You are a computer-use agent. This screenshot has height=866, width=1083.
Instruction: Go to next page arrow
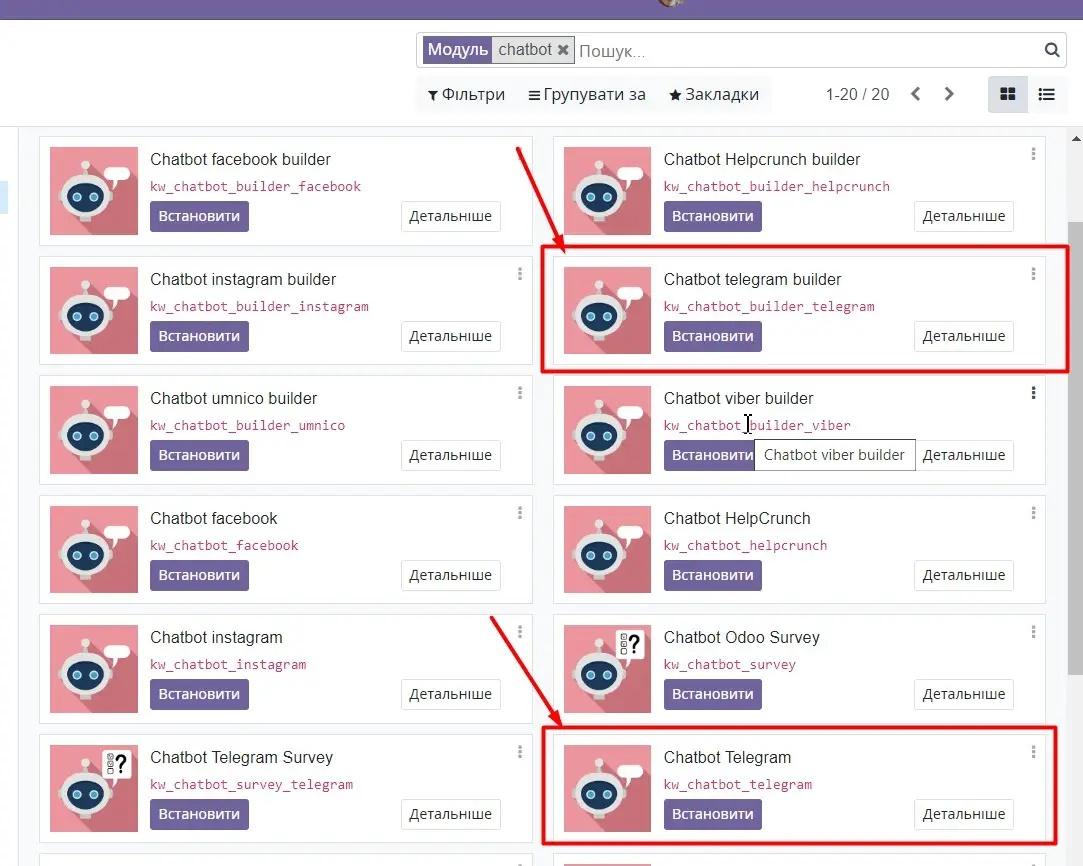[x=949, y=94]
